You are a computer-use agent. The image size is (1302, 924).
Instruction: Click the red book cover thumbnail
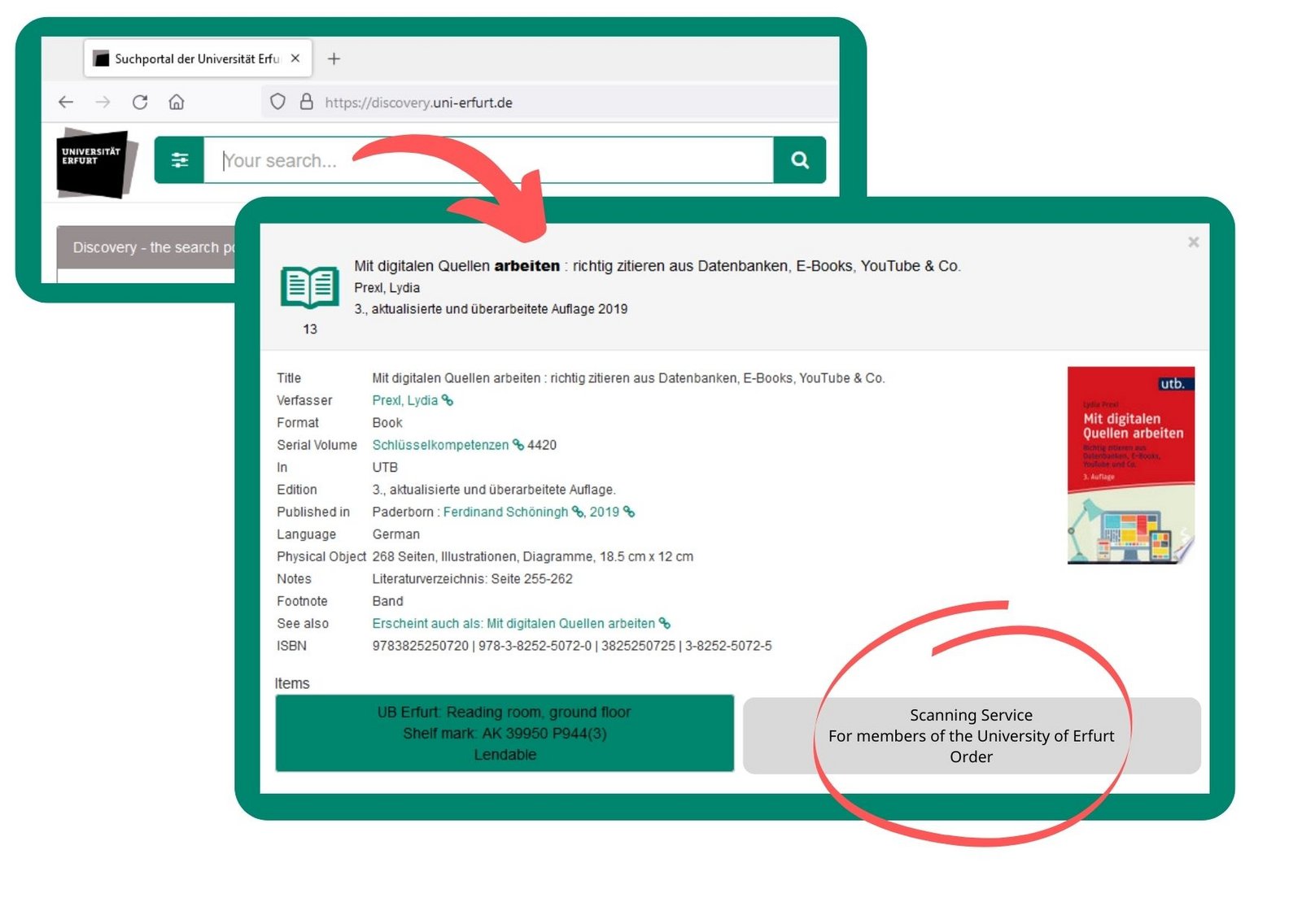(x=1130, y=465)
